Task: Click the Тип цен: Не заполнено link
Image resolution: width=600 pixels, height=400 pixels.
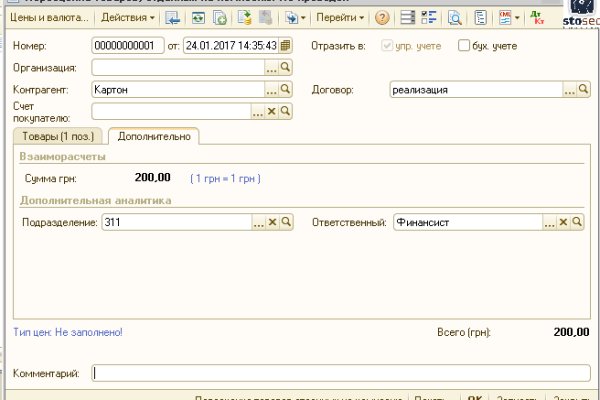Action: [68, 331]
